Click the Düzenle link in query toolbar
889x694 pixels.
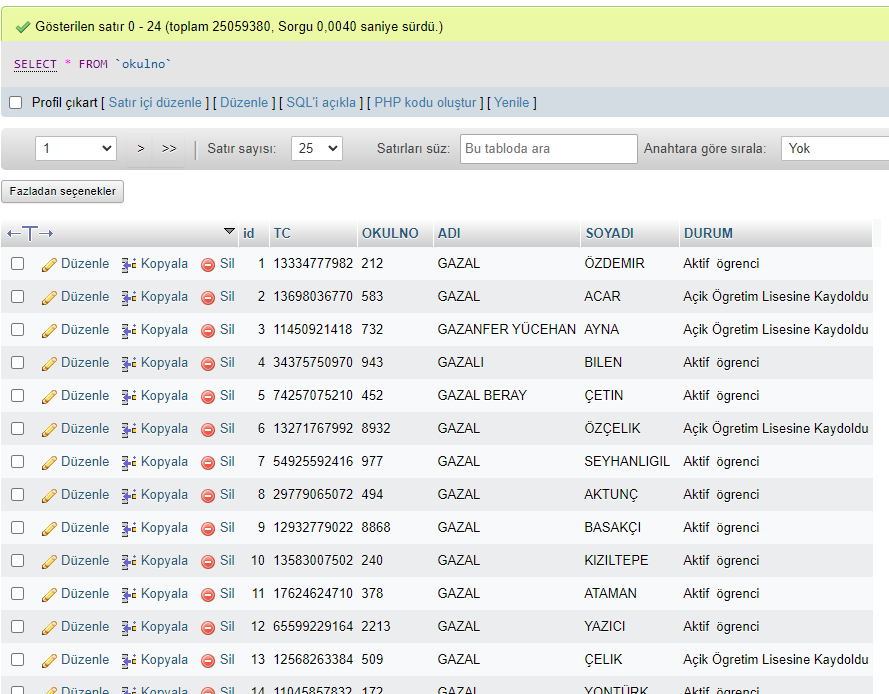244,103
